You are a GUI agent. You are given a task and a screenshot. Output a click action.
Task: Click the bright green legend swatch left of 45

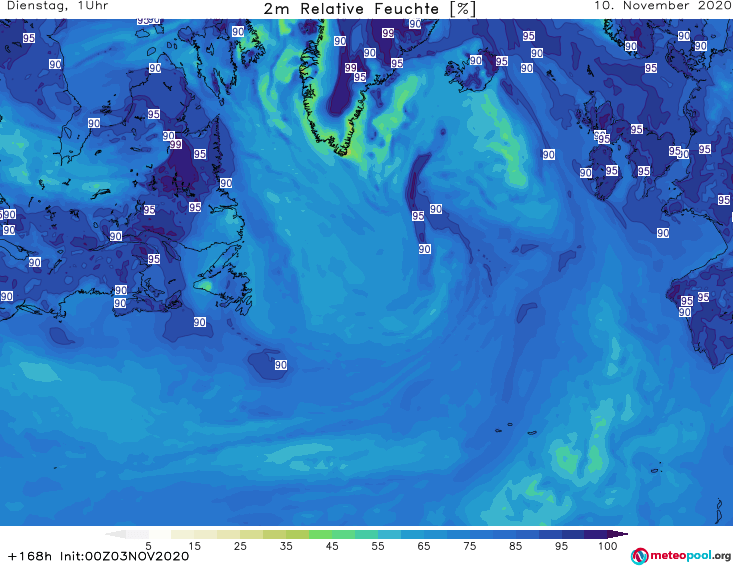pyautogui.click(x=320, y=534)
